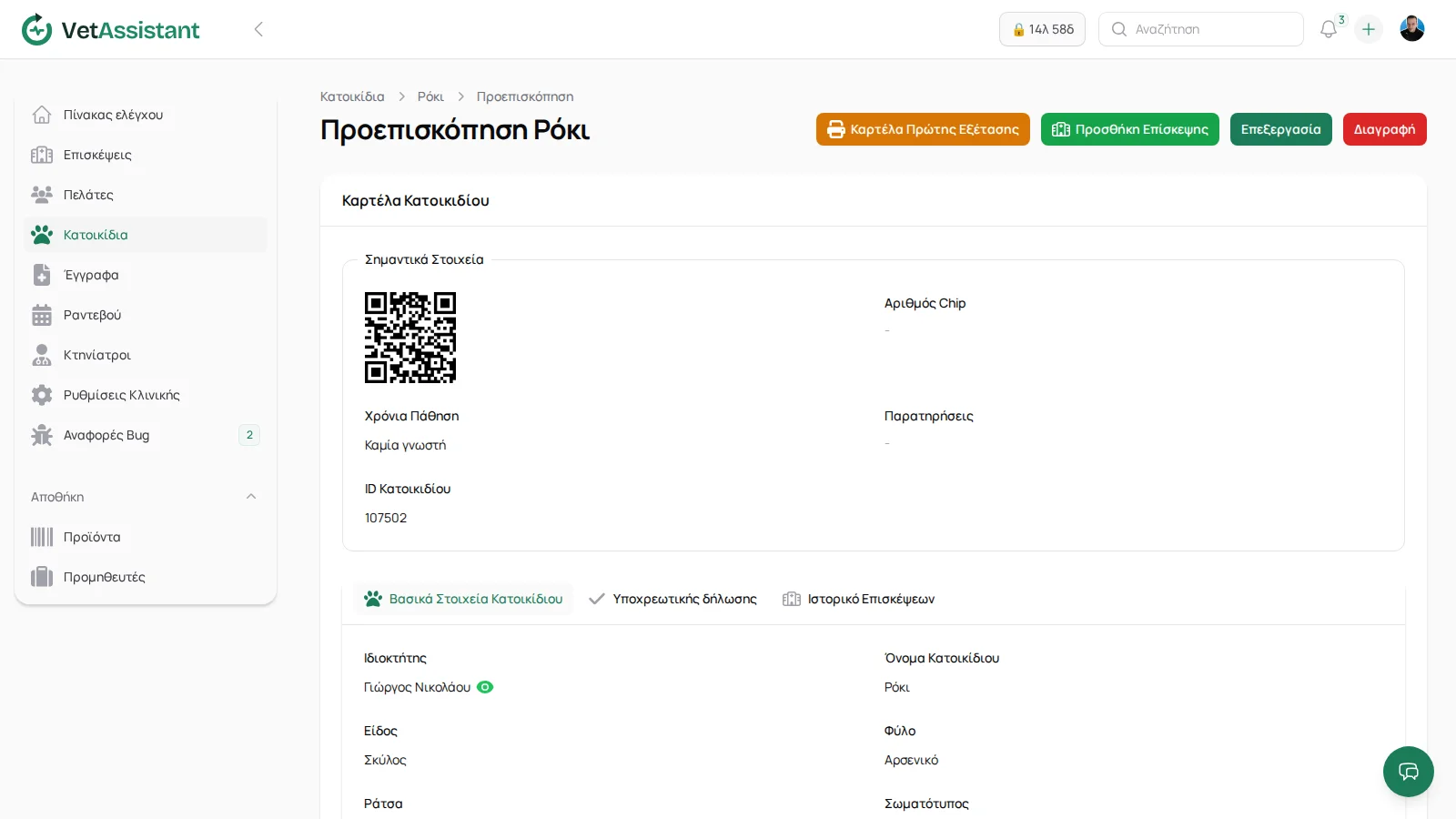Click the Επεξεργασία button
The width and height of the screenshot is (1456, 819).
[1281, 129]
